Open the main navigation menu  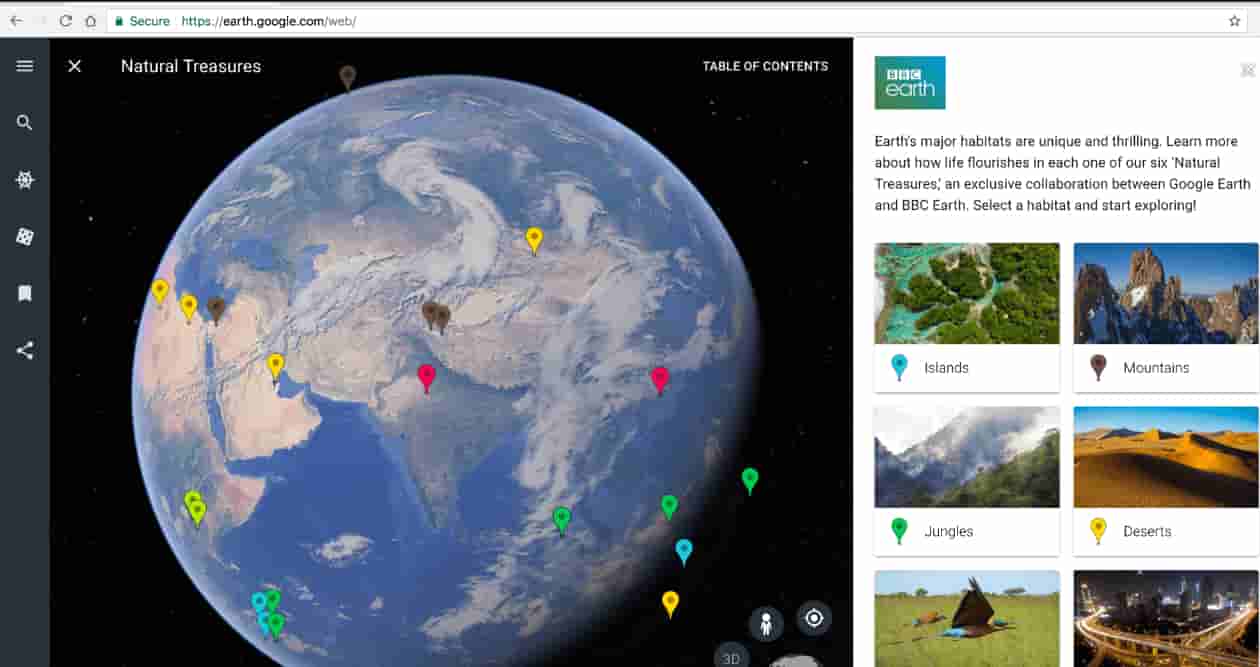click(x=24, y=65)
